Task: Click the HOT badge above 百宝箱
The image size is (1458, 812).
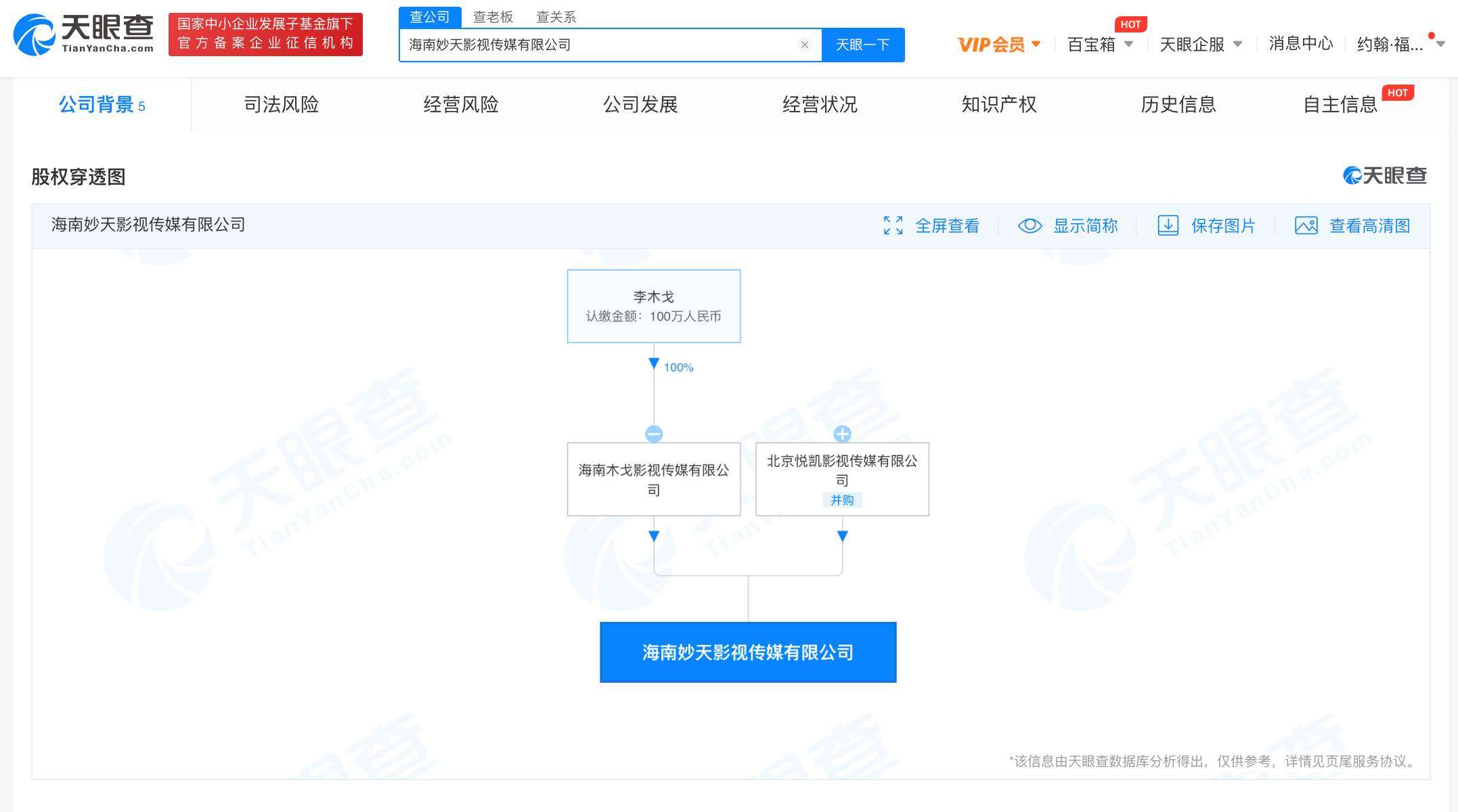Action: click(x=1130, y=24)
